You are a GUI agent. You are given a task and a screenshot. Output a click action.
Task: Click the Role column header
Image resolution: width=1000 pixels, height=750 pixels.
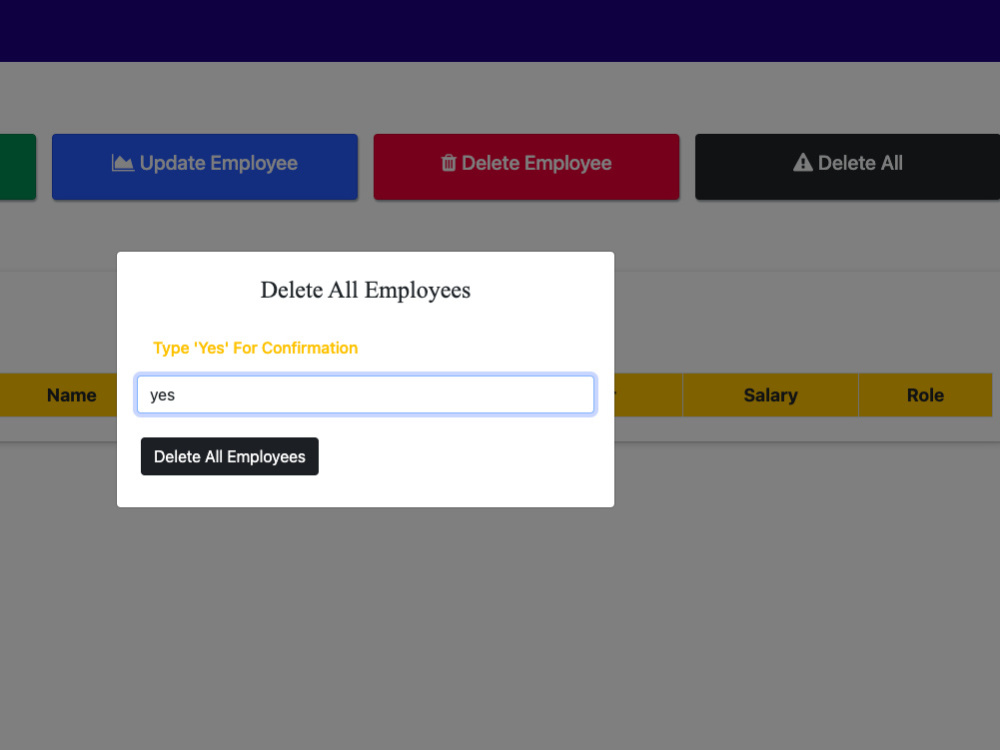coord(925,395)
